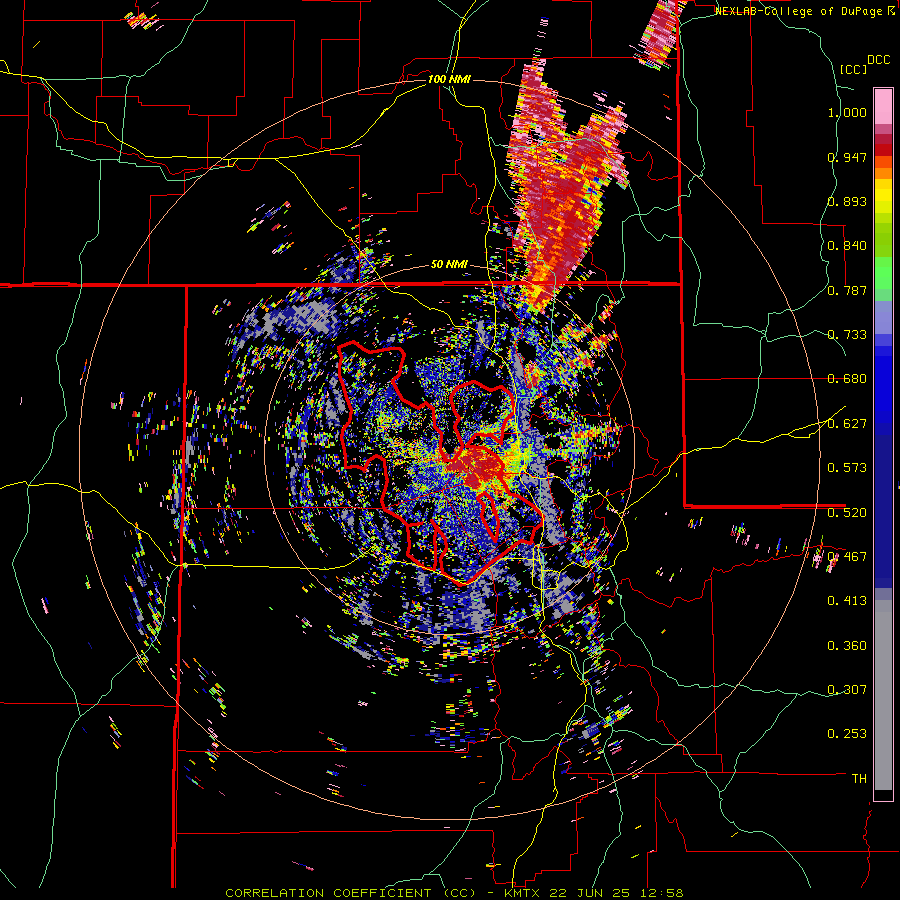Click the 0.360 scale value

click(x=847, y=646)
